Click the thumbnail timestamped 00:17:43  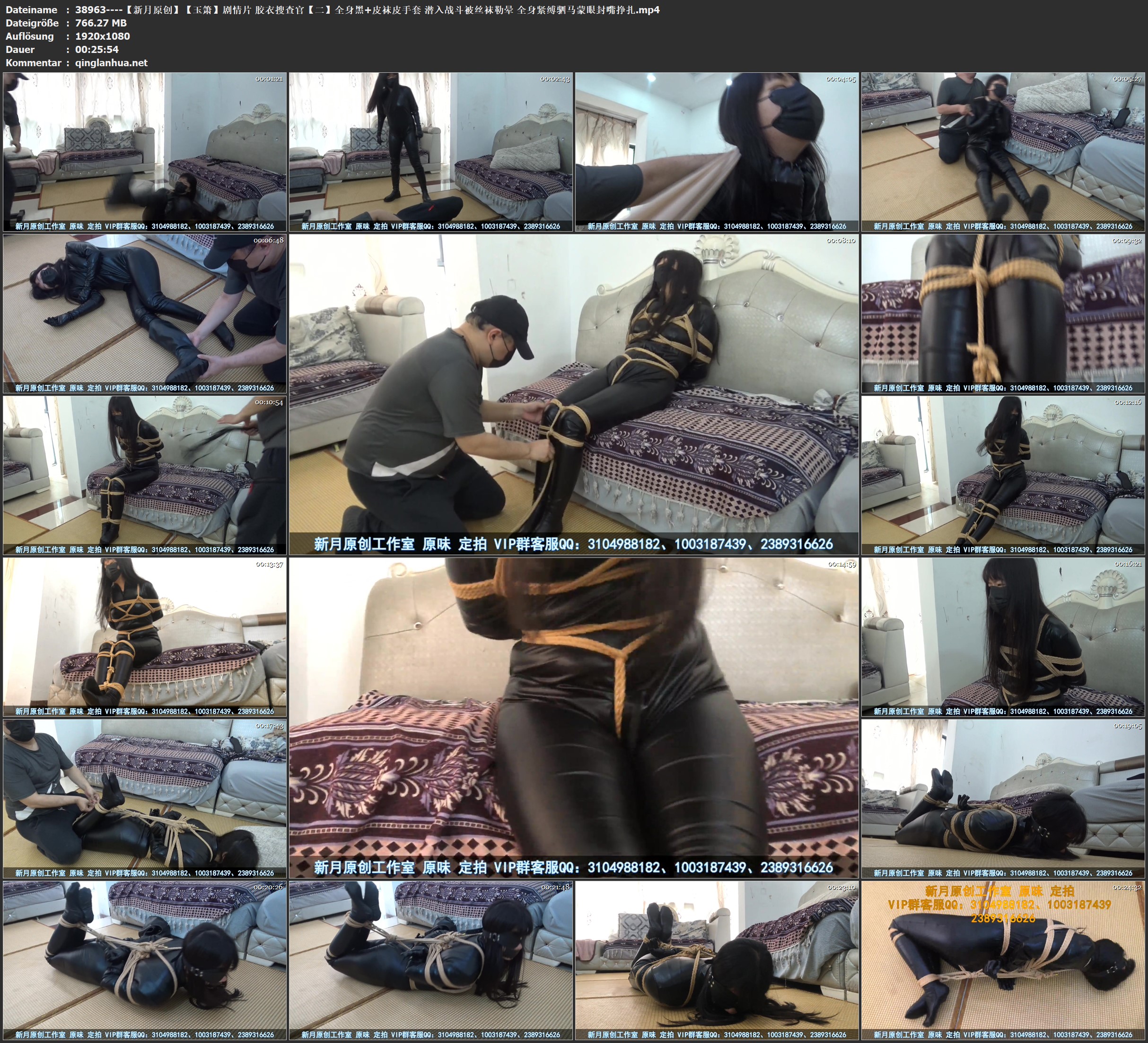click(x=145, y=799)
